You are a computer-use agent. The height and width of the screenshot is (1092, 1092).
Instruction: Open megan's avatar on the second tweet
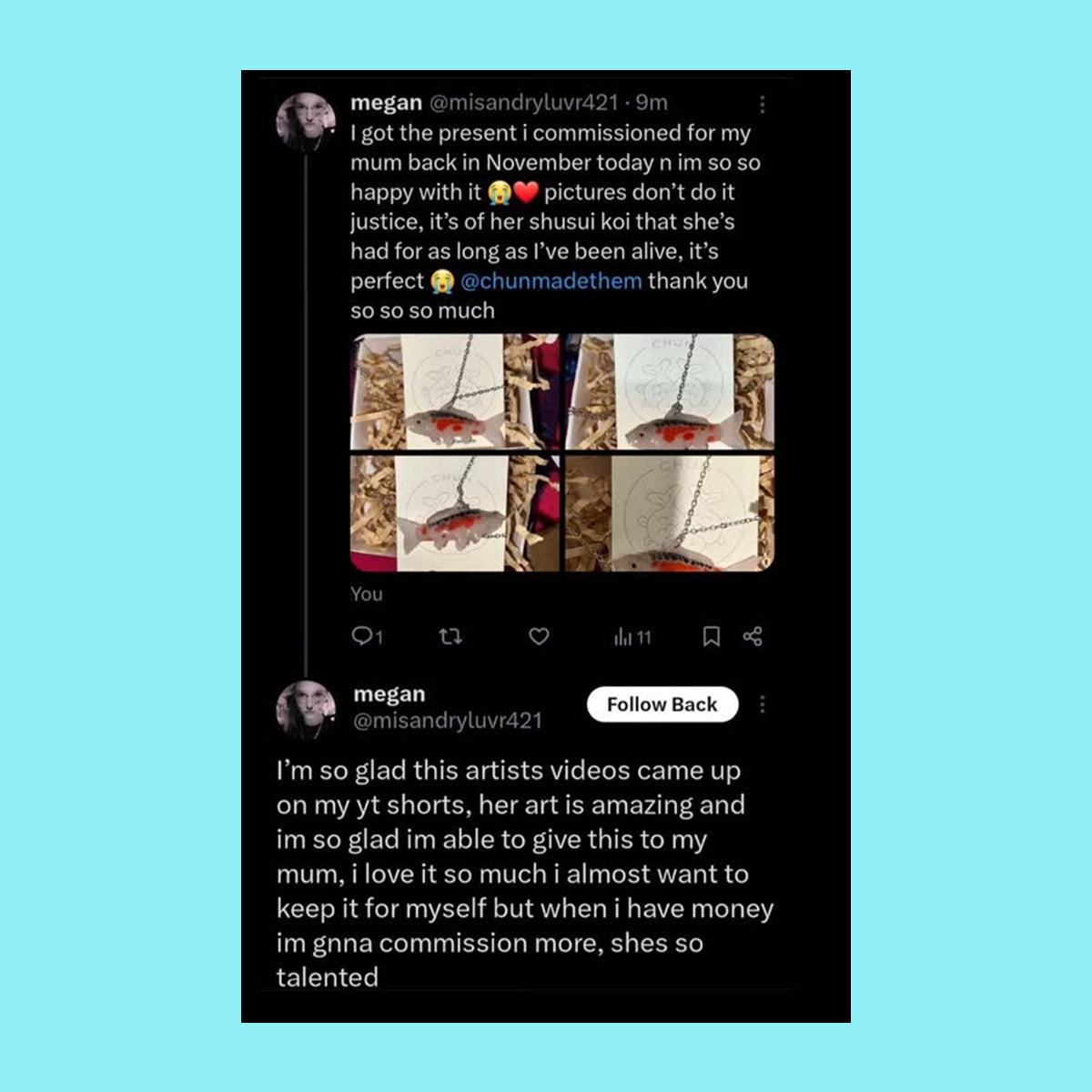click(306, 709)
